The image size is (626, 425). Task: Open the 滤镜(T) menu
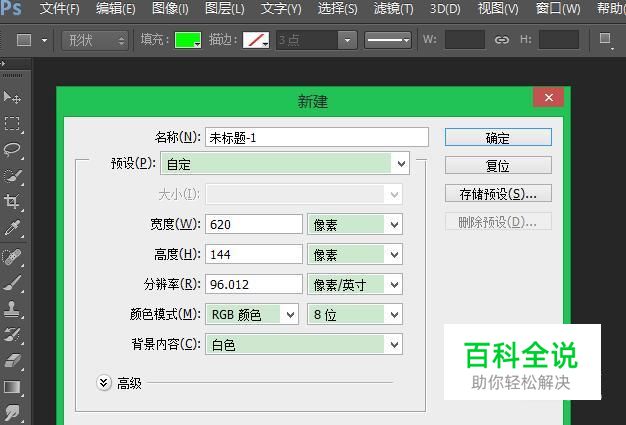point(393,8)
